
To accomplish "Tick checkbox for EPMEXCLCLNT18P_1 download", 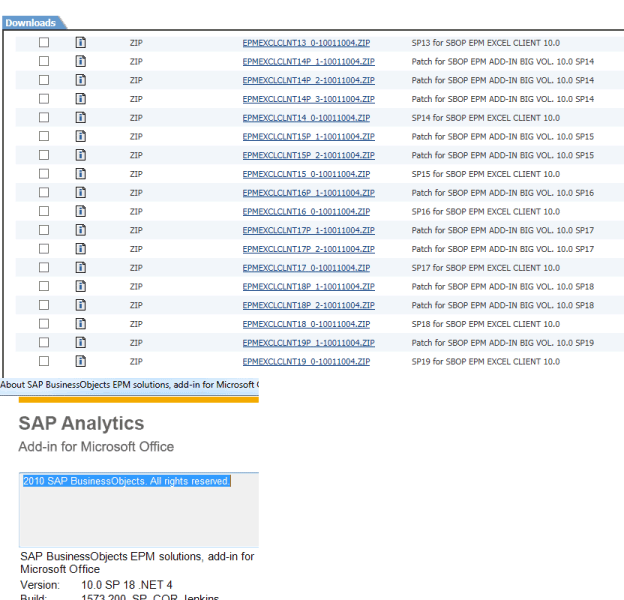I will 44,286.
